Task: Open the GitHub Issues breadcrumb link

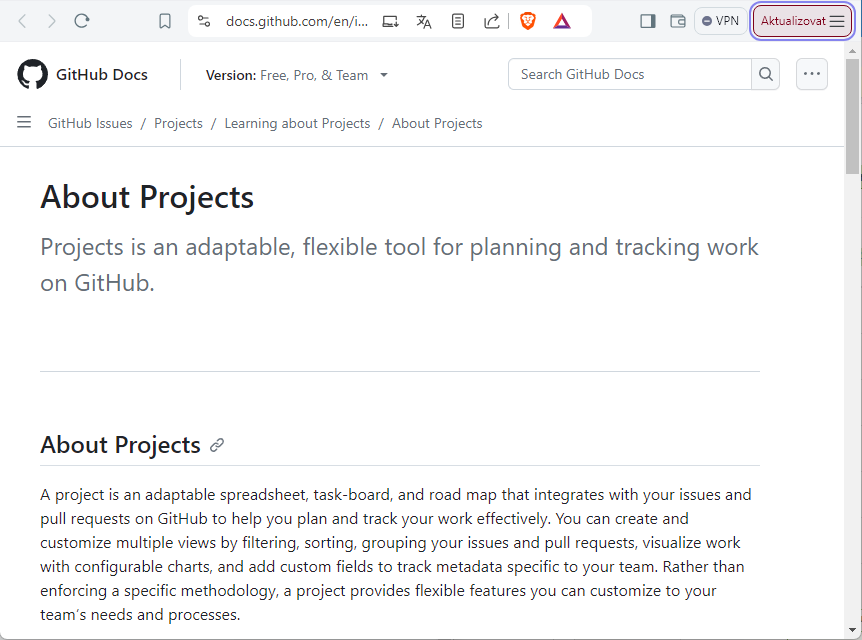Action: pyautogui.click(x=89, y=122)
